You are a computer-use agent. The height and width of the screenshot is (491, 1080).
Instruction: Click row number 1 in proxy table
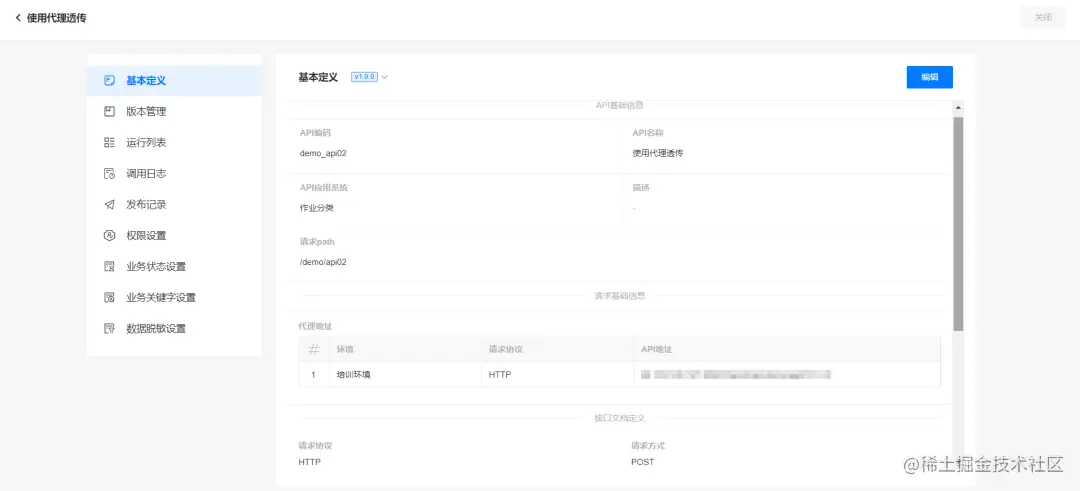[313, 375]
